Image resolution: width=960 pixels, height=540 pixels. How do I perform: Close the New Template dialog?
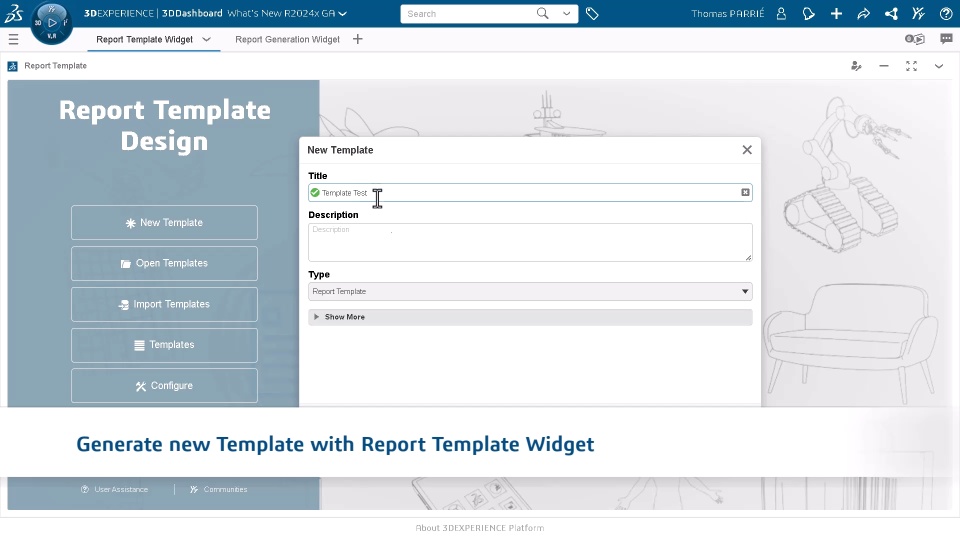pyautogui.click(x=747, y=150)
